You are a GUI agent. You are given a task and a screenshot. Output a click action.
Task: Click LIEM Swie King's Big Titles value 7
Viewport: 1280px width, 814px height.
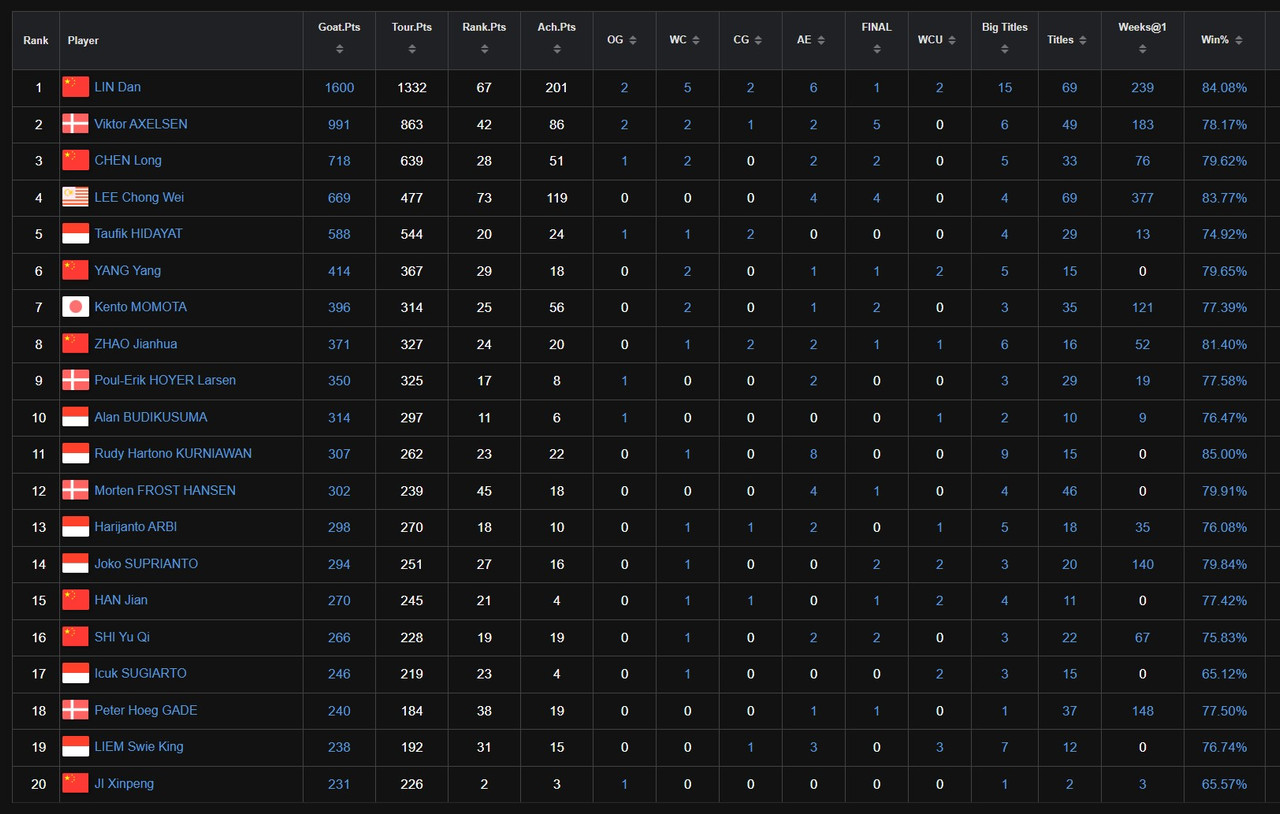point(1004,747)
